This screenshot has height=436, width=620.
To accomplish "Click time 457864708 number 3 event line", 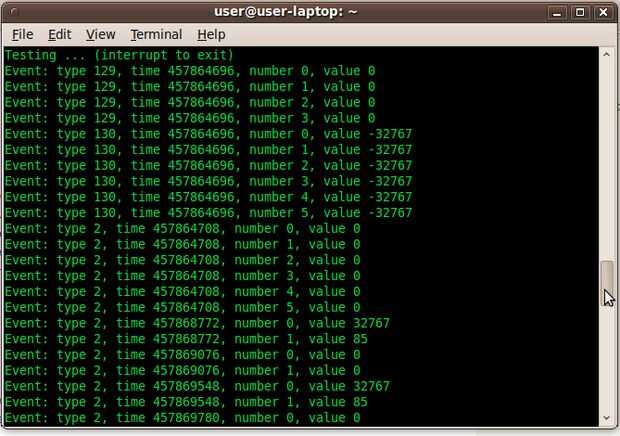I will (183, 276).
